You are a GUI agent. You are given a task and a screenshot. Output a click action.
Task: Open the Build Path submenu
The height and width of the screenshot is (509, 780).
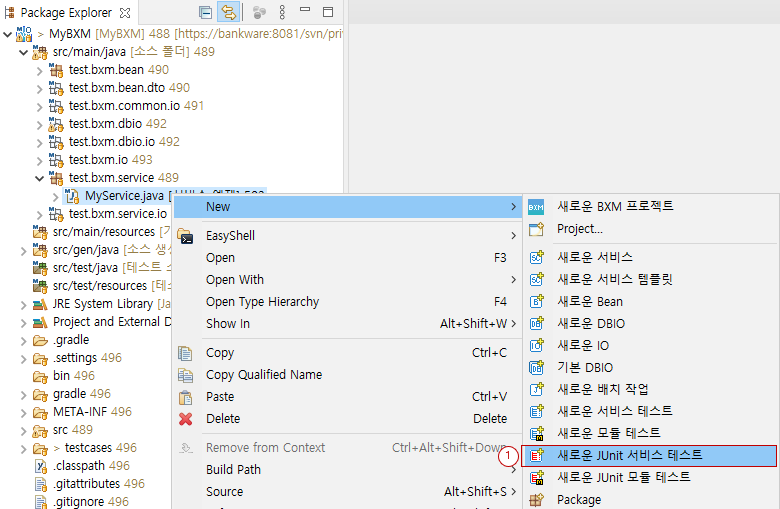tap(347, 470)
